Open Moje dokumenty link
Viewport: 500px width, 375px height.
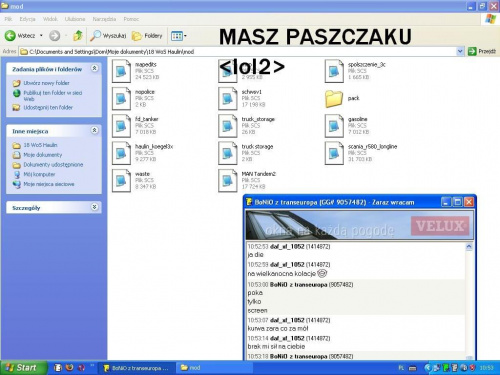click(x=43, y=155)
